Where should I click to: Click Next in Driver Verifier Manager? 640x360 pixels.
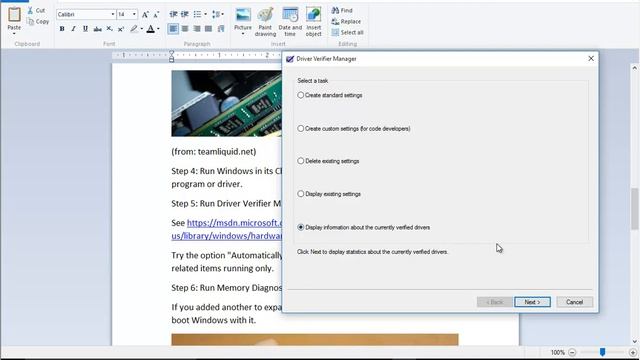point(532,302)
